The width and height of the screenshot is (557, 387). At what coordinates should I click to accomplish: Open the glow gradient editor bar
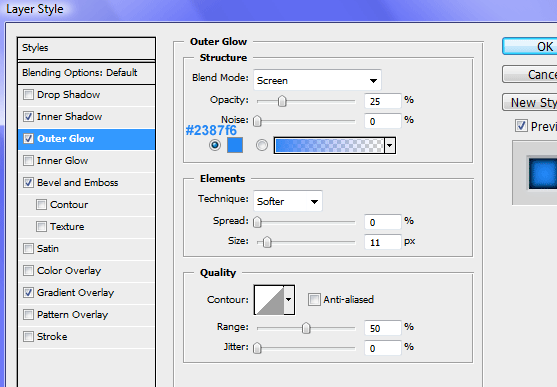[x=329, y=145]
